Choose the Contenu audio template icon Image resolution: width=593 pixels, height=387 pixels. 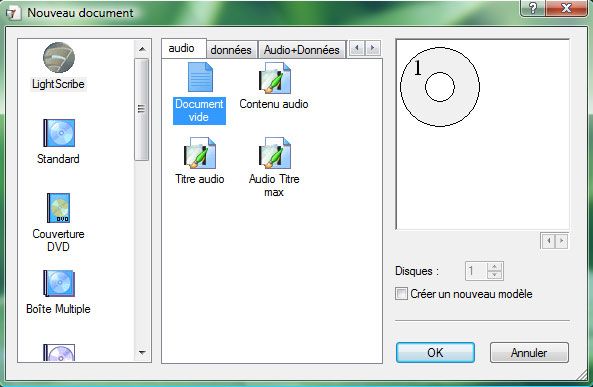click(x=275, y=78)
